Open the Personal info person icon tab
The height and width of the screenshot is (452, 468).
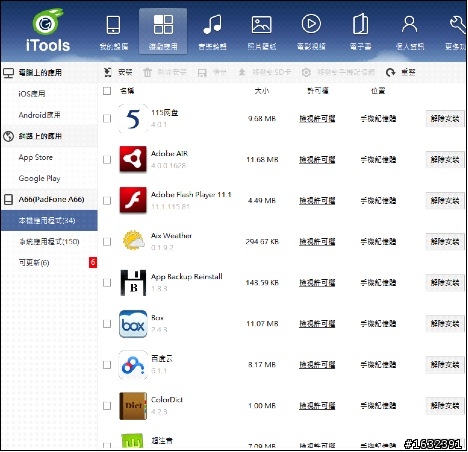[x=410, y=32]
